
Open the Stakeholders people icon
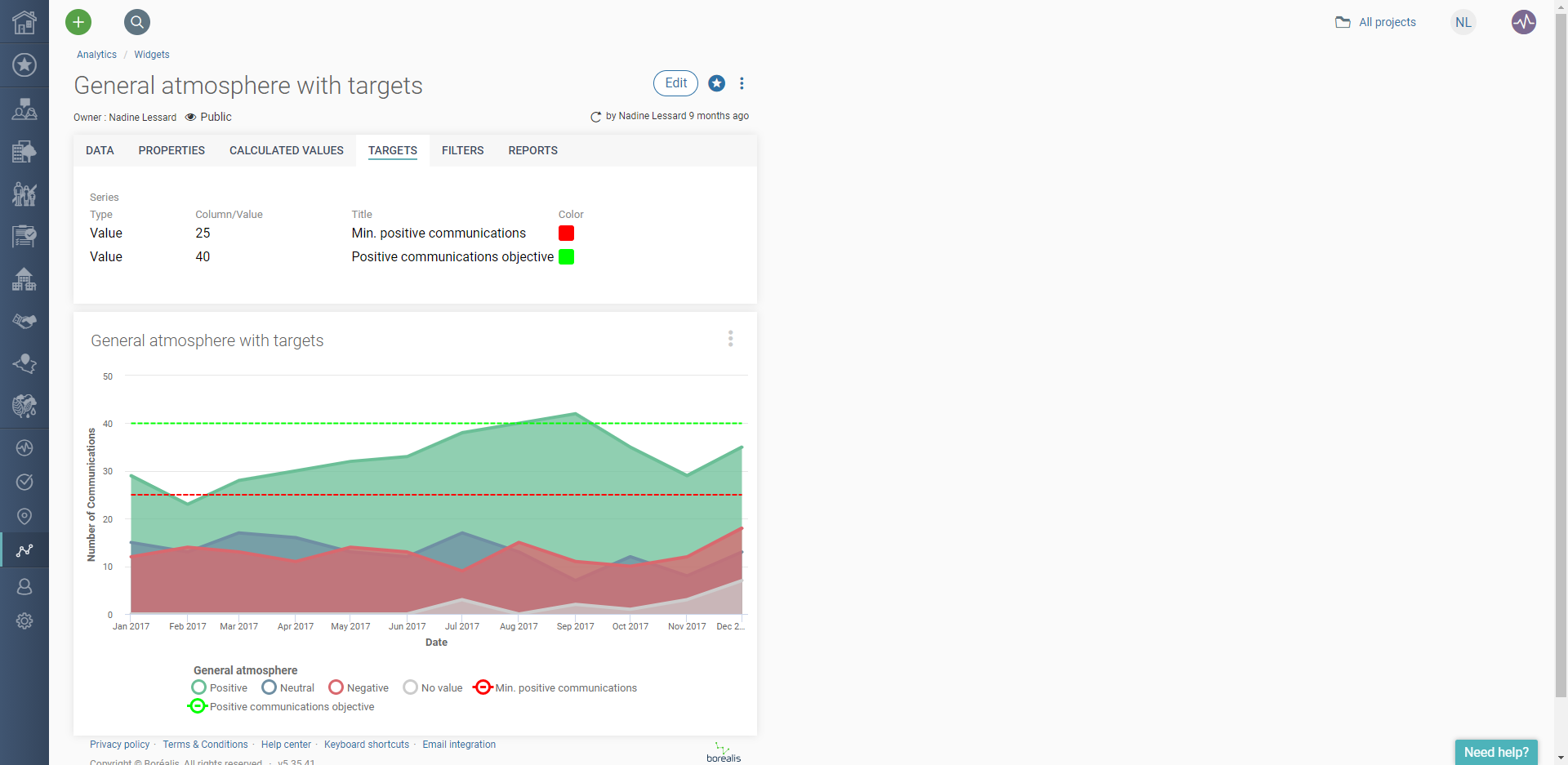pos(24,109)
